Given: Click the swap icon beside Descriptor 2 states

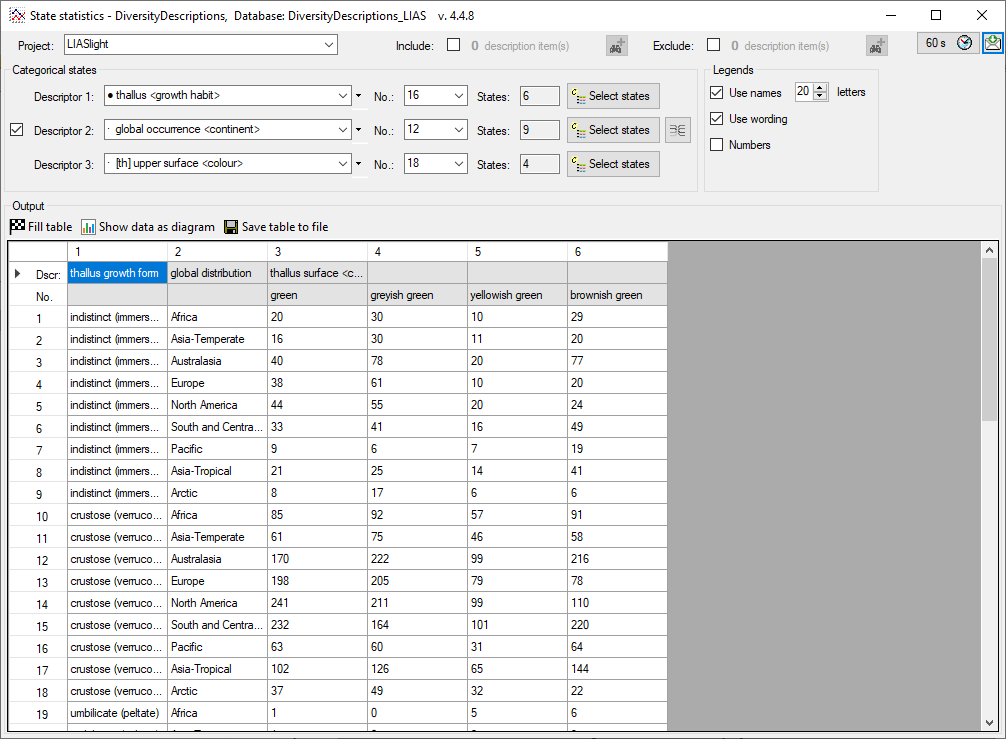Looking at the screenshot, I should (x=678, y=130).
